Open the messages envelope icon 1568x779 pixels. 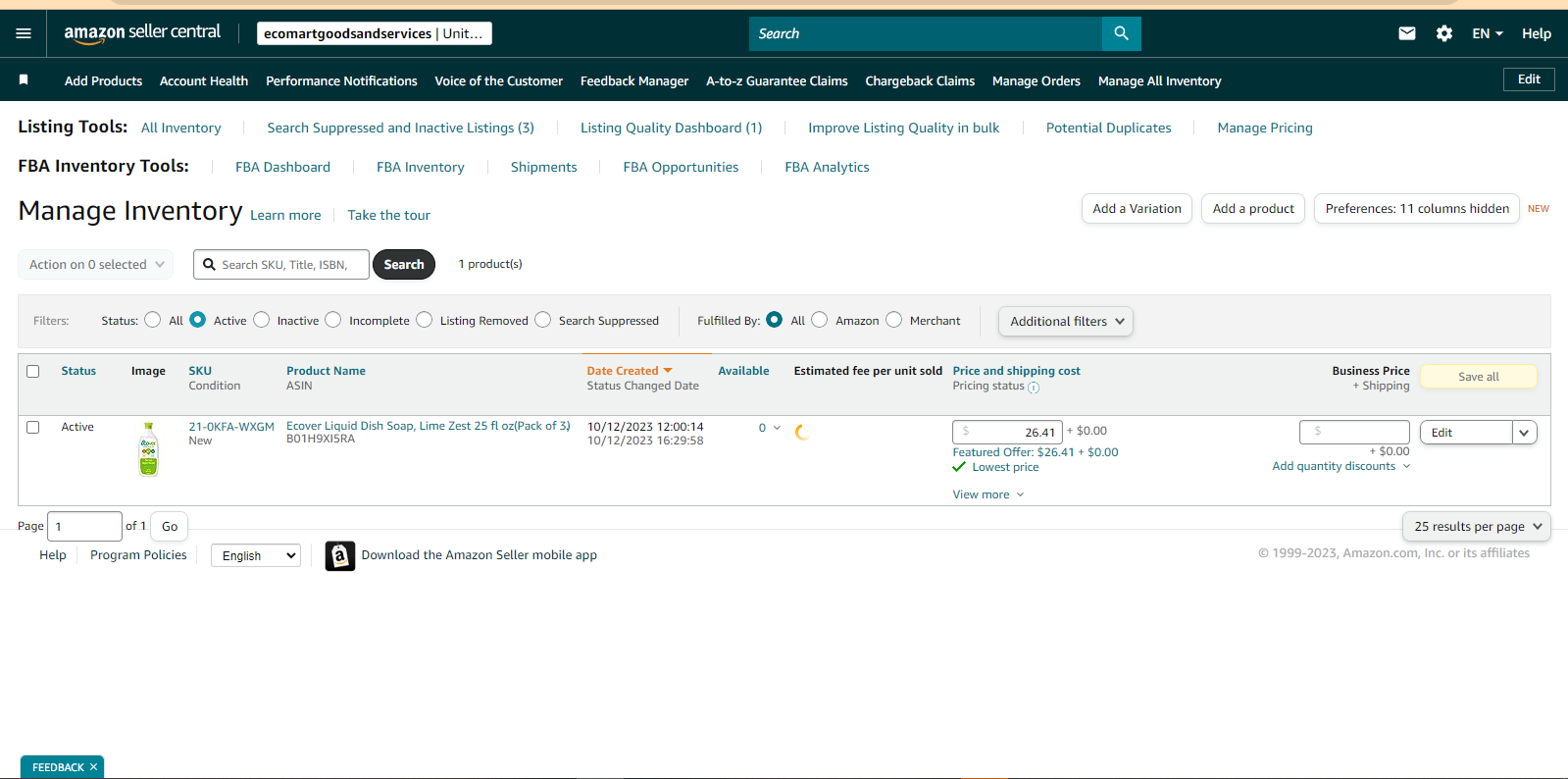click(1407, 33)
